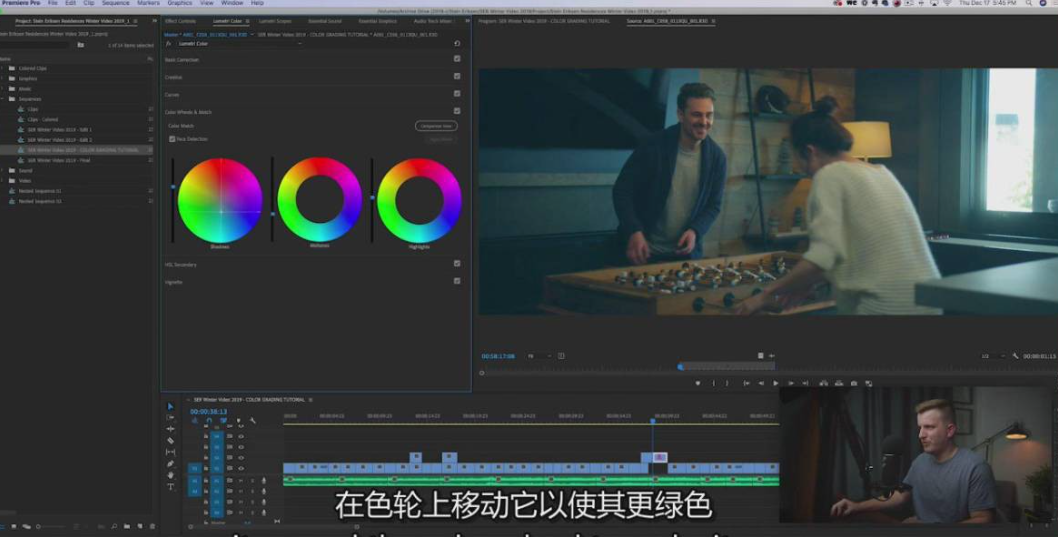Open the Sequence menu
The image size is (1058, 537).
115,3
